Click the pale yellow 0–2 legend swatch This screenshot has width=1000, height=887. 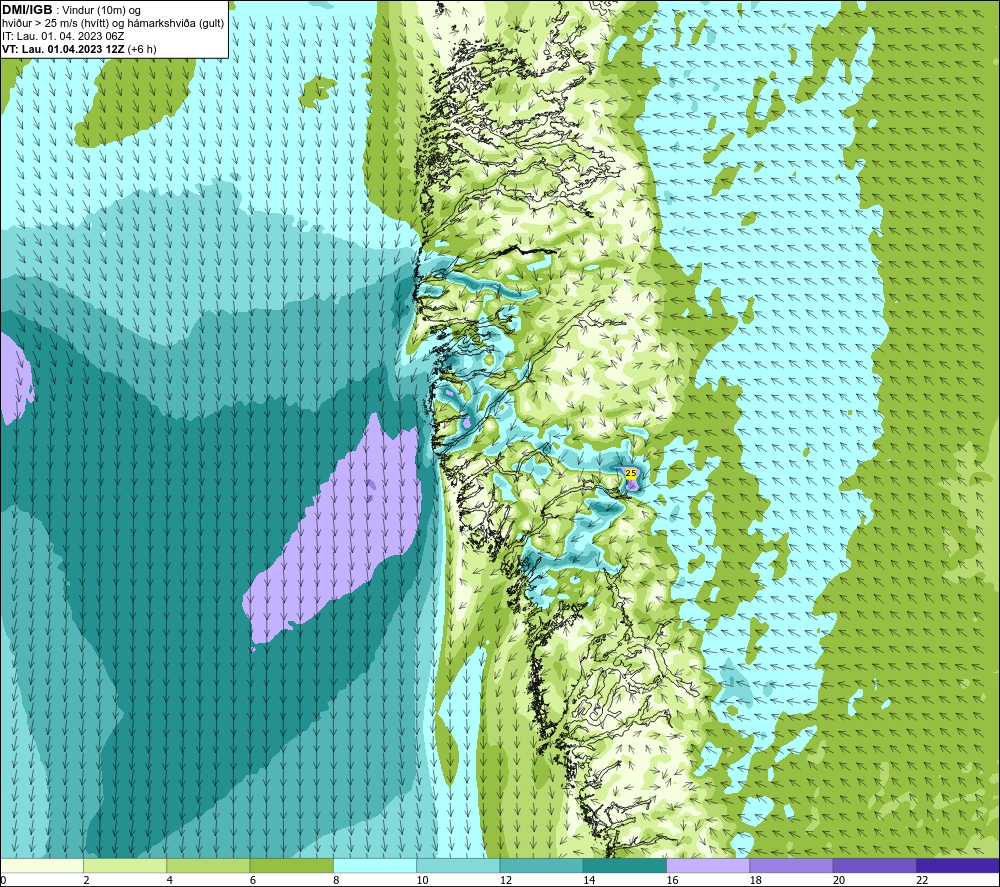(42, 865)
